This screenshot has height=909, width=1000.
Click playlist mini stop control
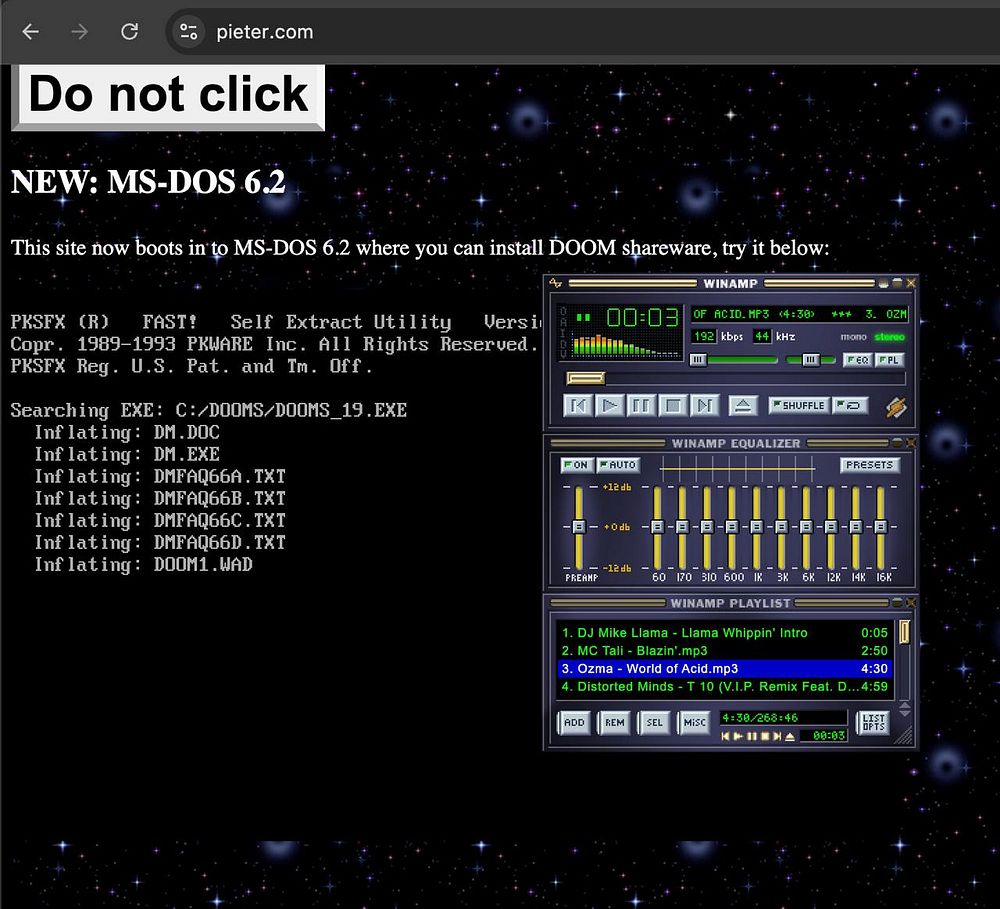pyautogui.click(x=765, y=736)
